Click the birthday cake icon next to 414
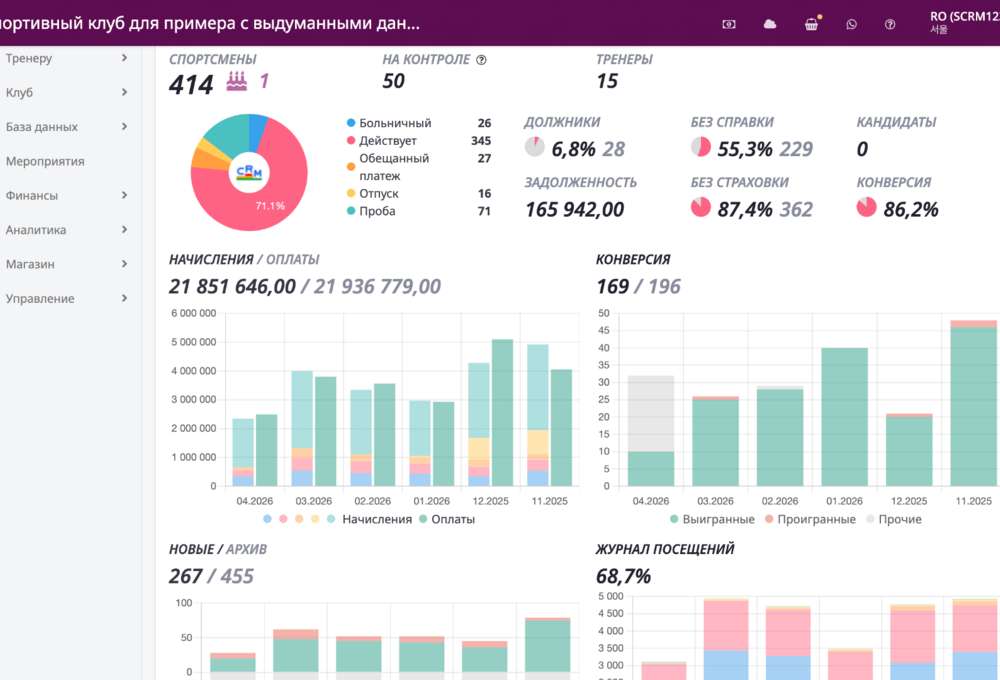This screenshot has height=680, width=1000. tap(237, 81)
